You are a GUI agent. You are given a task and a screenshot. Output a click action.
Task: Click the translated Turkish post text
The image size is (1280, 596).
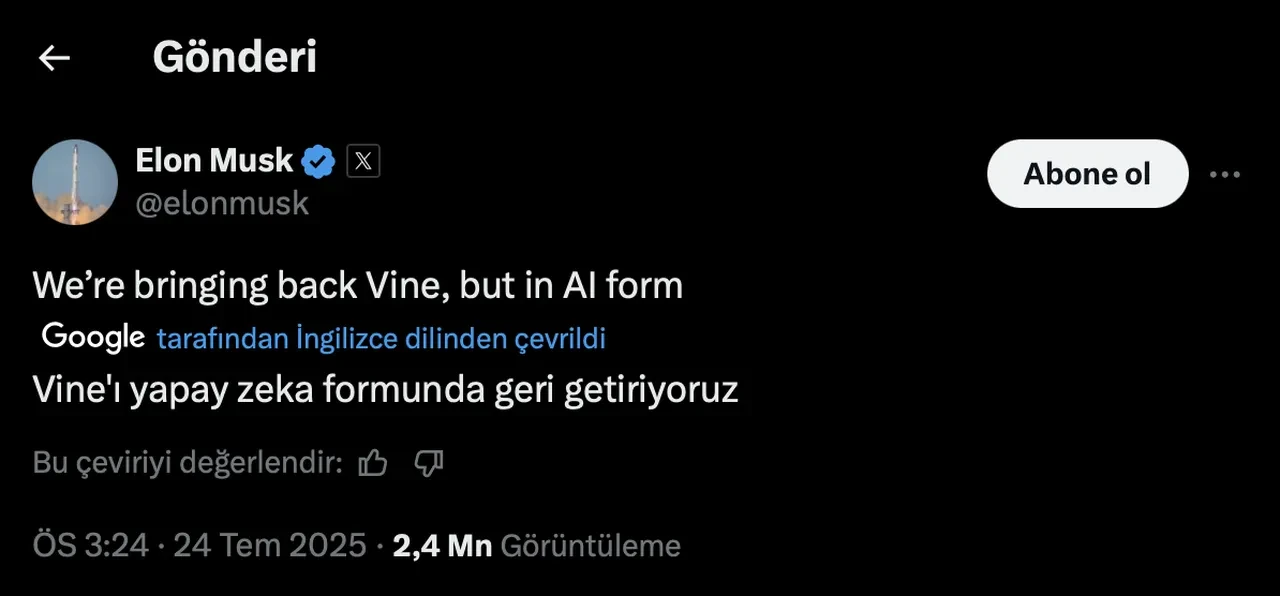[385, 389]
